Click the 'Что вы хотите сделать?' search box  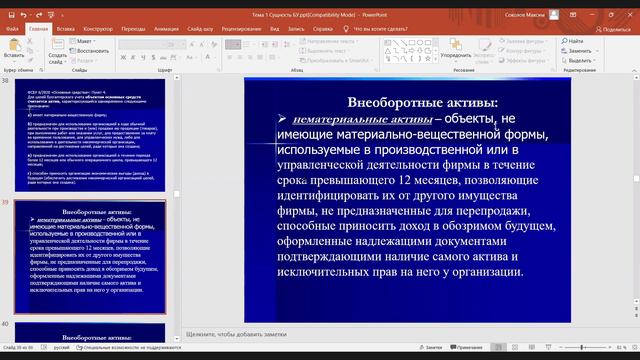(x=376, y=29)
